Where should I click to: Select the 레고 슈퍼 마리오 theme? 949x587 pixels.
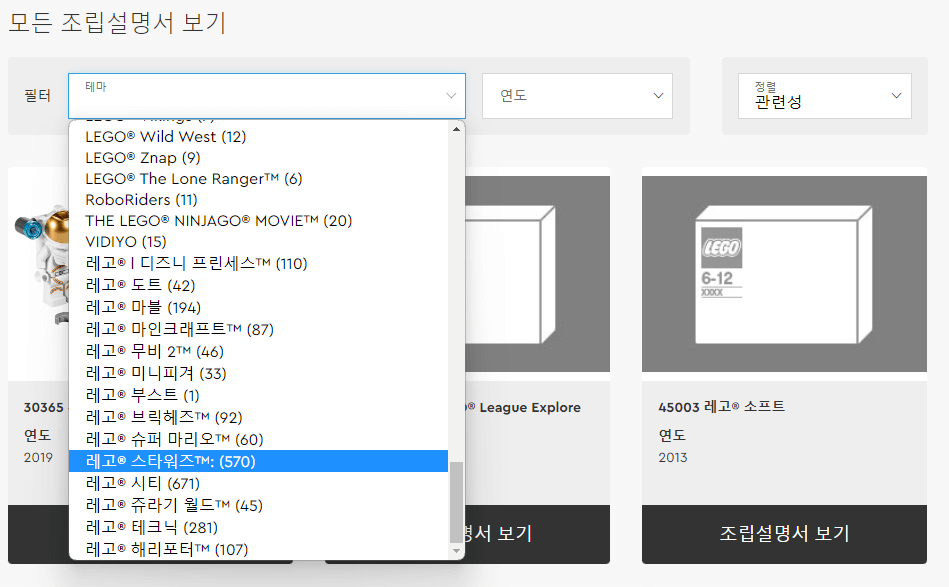click(174, 439)
